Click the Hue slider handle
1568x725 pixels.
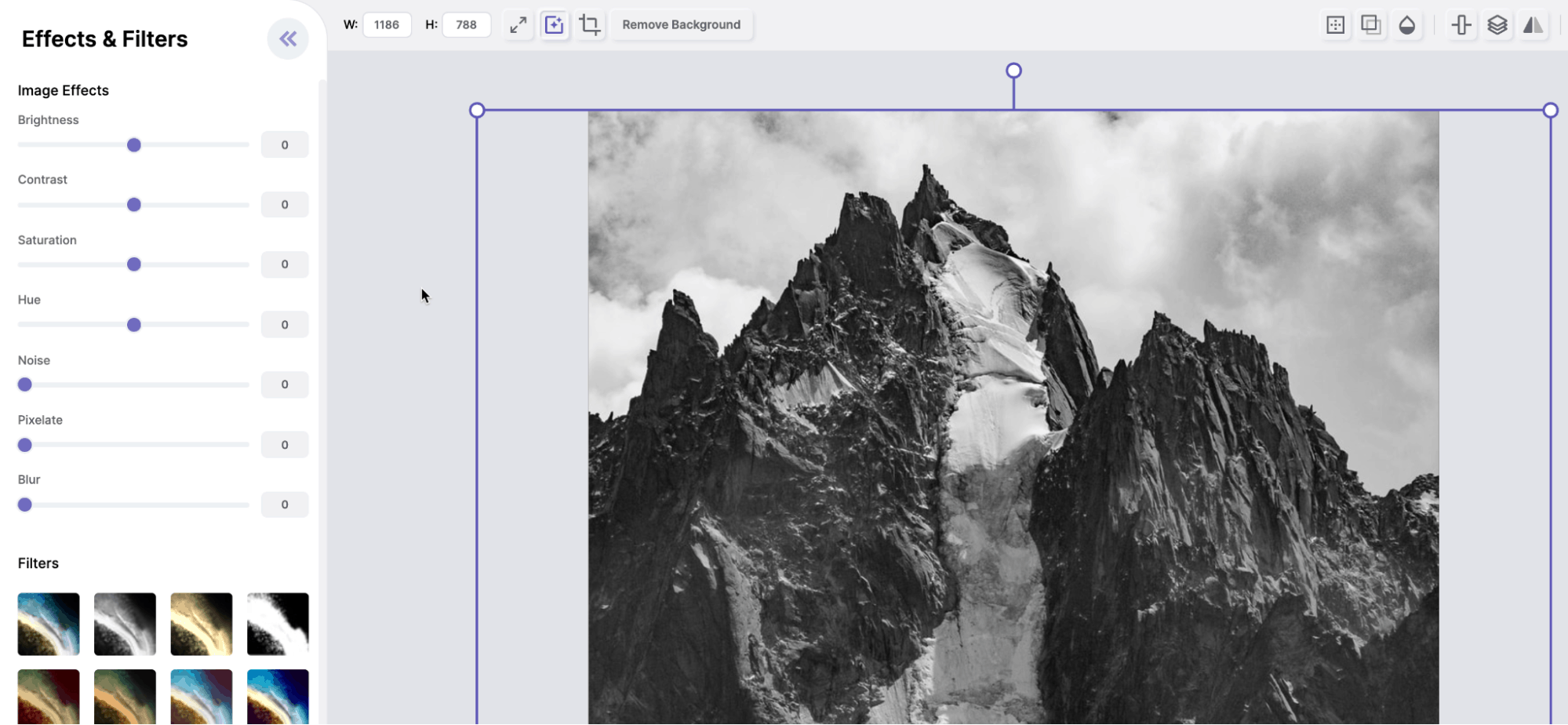(x=134, y=325)
